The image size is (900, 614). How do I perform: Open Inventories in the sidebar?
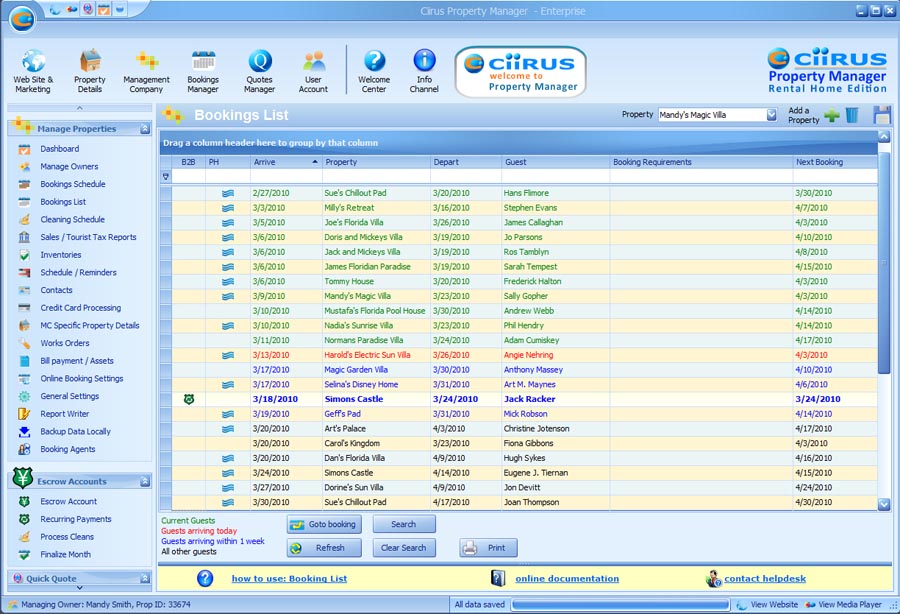(x=61, y=255)
